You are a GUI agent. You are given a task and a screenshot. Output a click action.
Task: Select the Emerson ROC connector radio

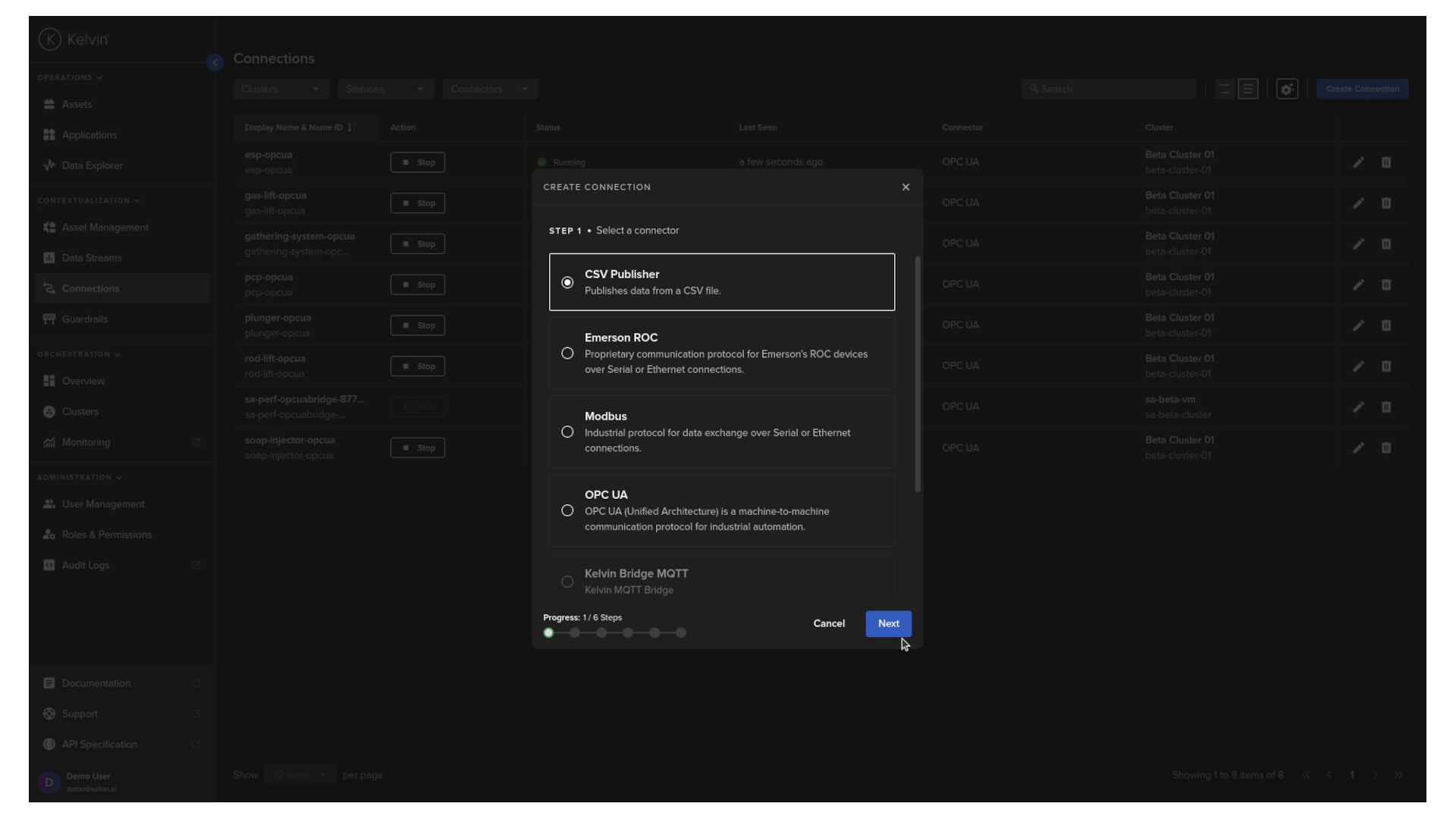click(567, 353)
